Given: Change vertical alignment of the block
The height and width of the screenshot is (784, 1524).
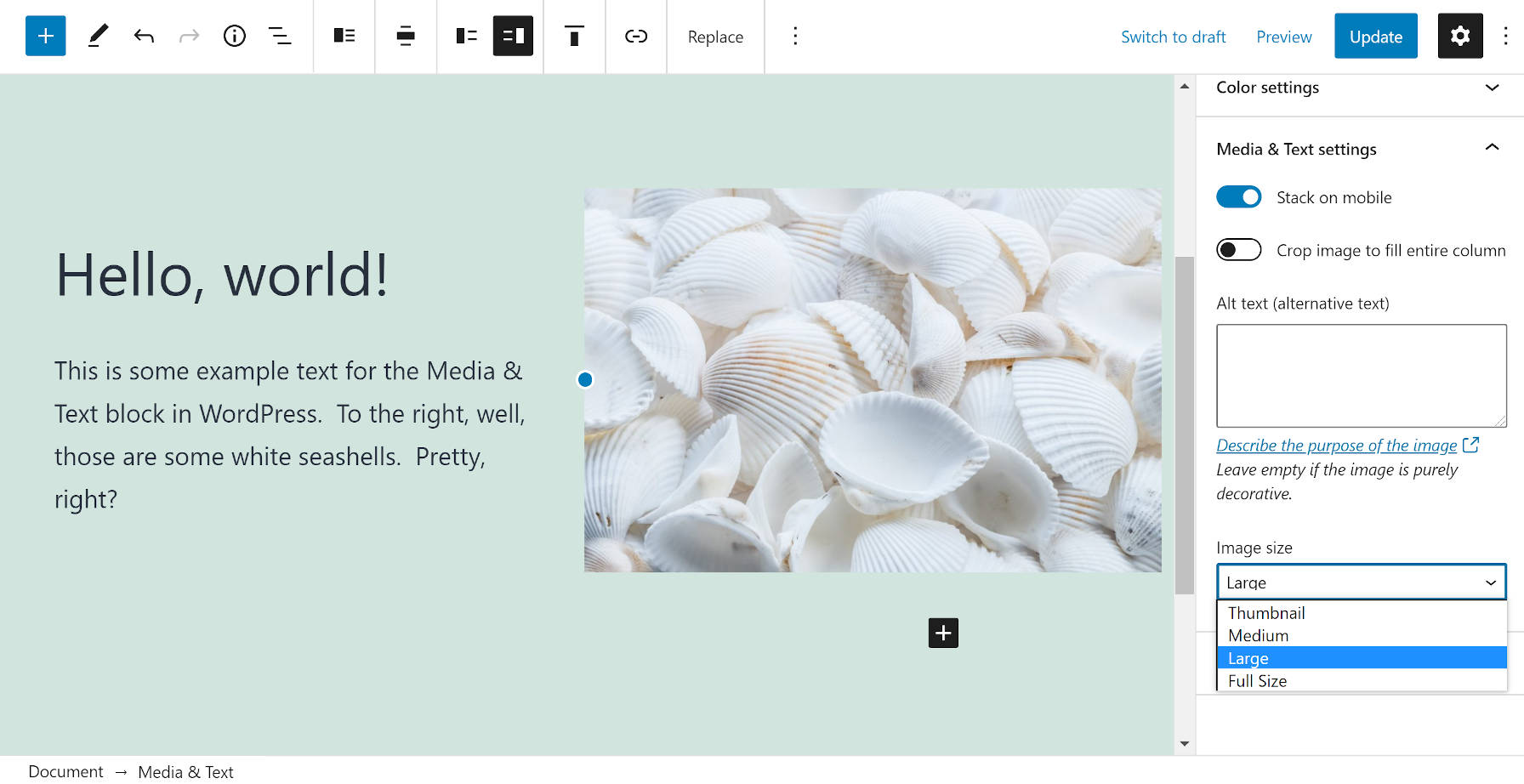Looking at the screenshot, I should click(574, 36).
